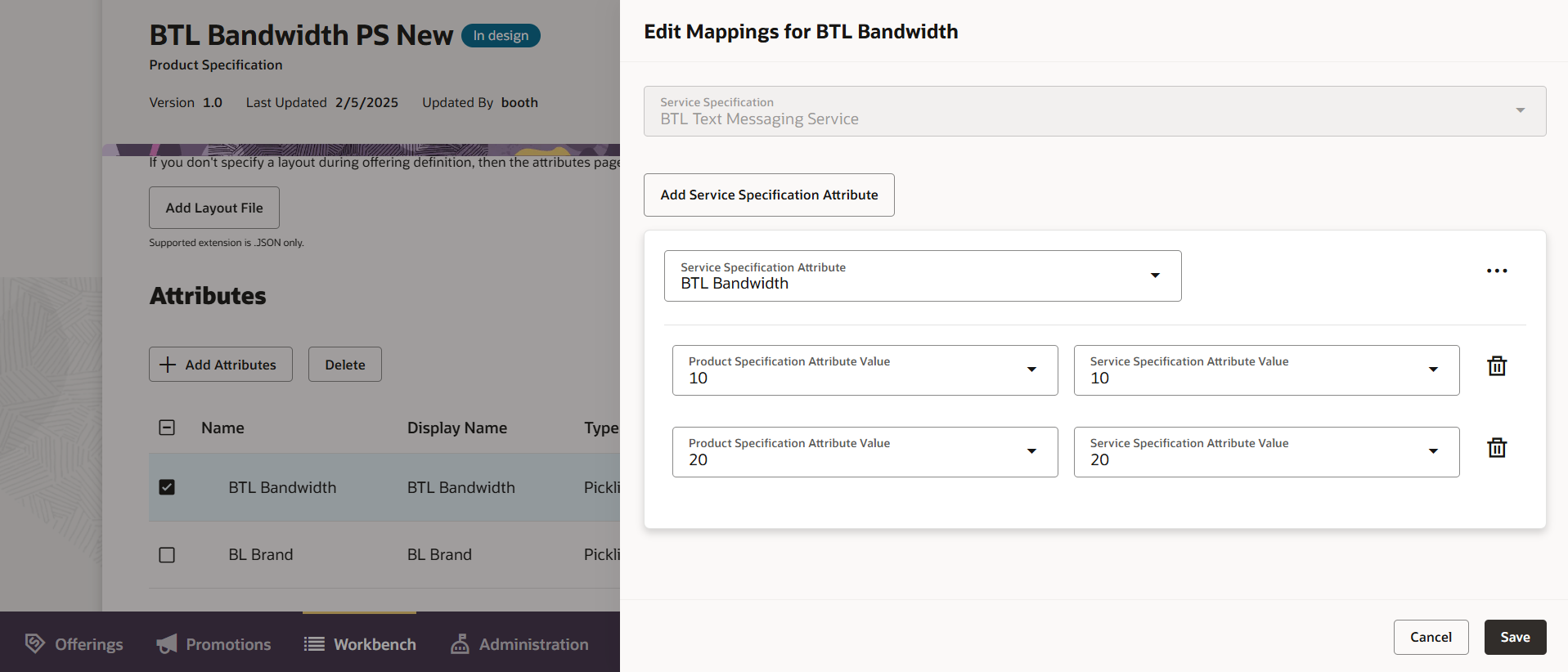Screen dimensions: 1568x672
Task: Open Service Specification Attribute Value 20 dropdown
Action: (x=1433, y=451)
